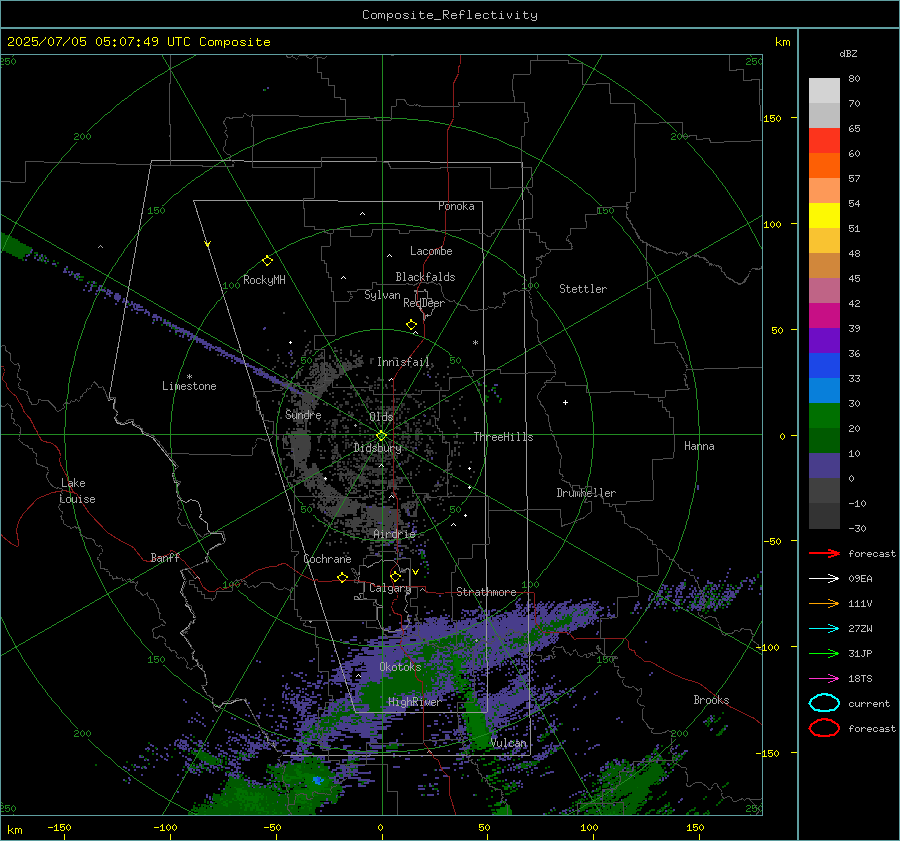Click the 'current' text in the legend

[869, 703]
